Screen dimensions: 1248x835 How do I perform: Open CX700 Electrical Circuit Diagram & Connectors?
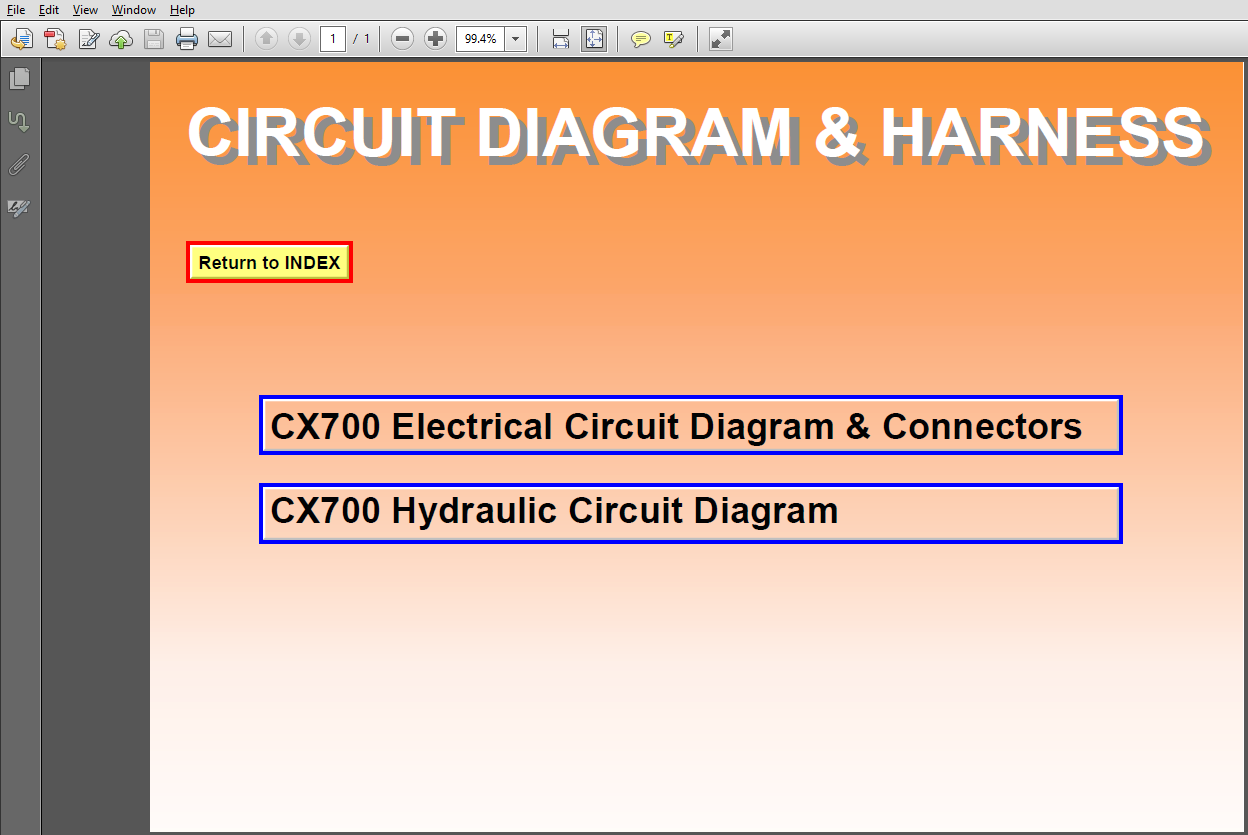click(x=690, y=425)
